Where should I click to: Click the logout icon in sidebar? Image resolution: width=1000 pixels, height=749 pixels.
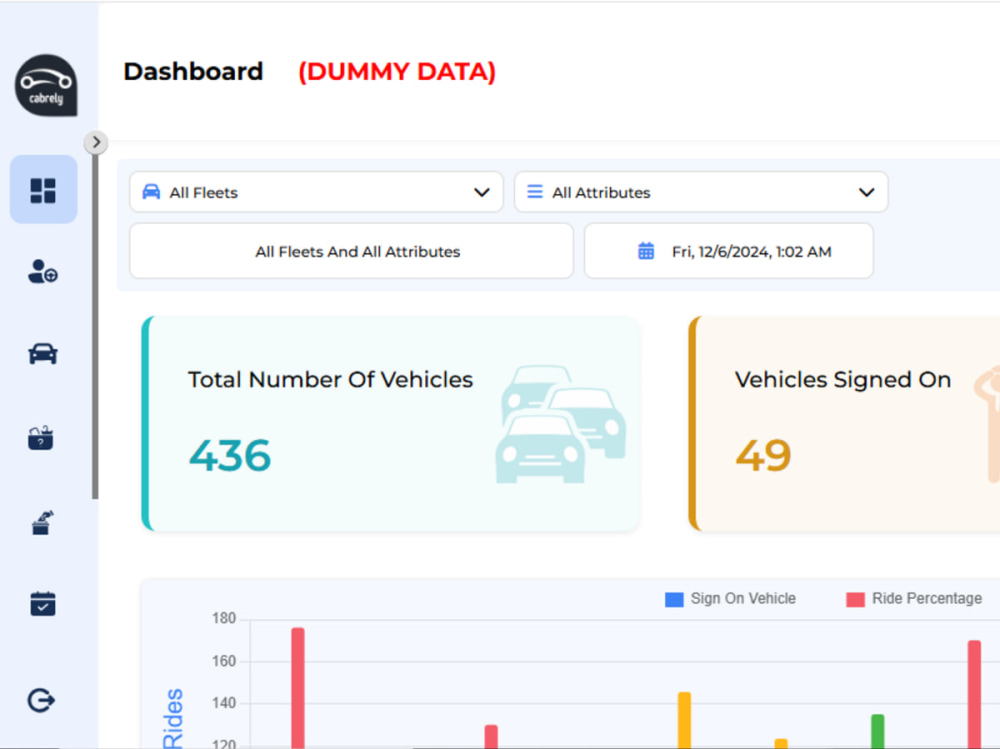point(41,700)
